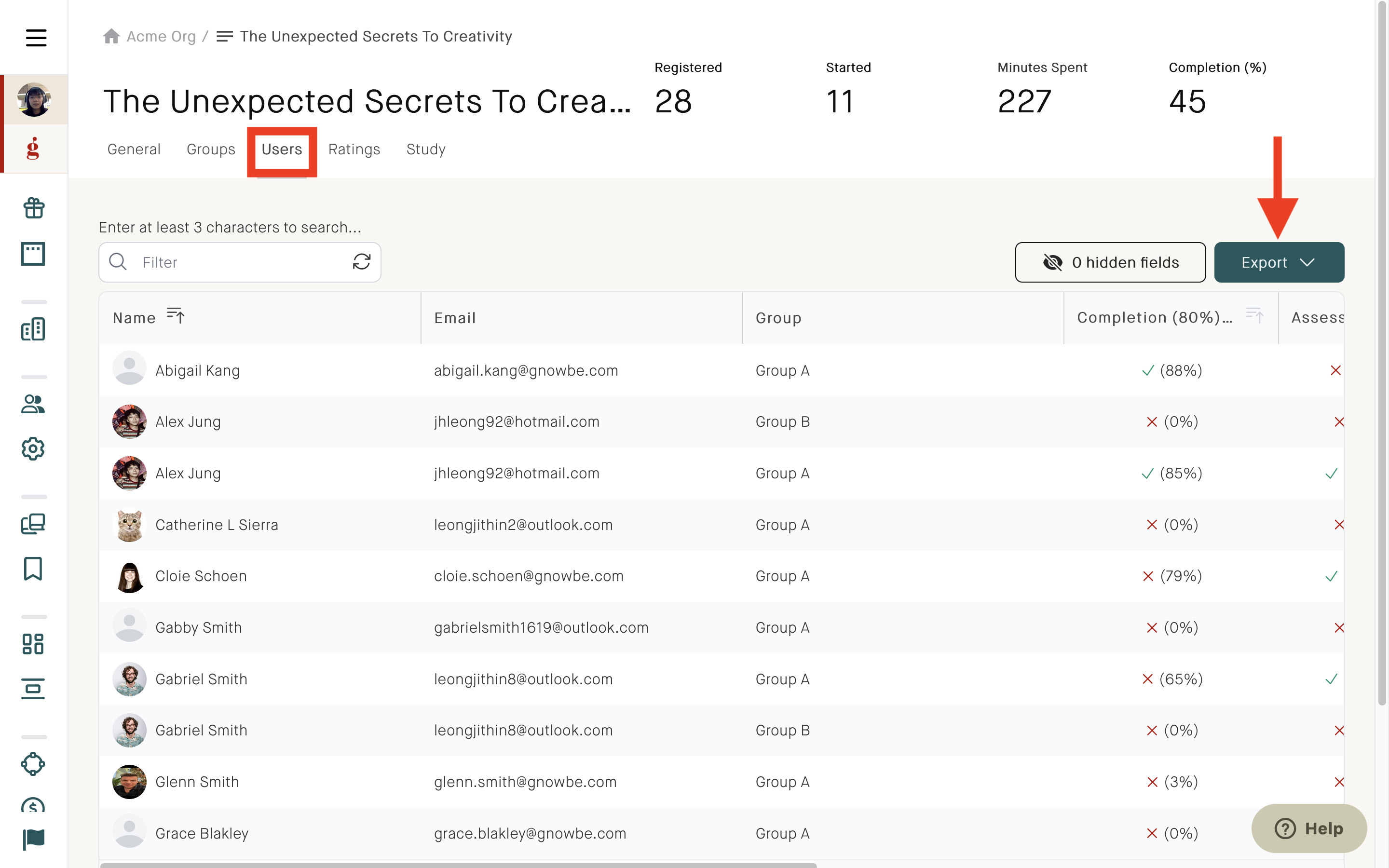
Task: Switch to the Ratings tab
Action: click(x=354, y=149)
